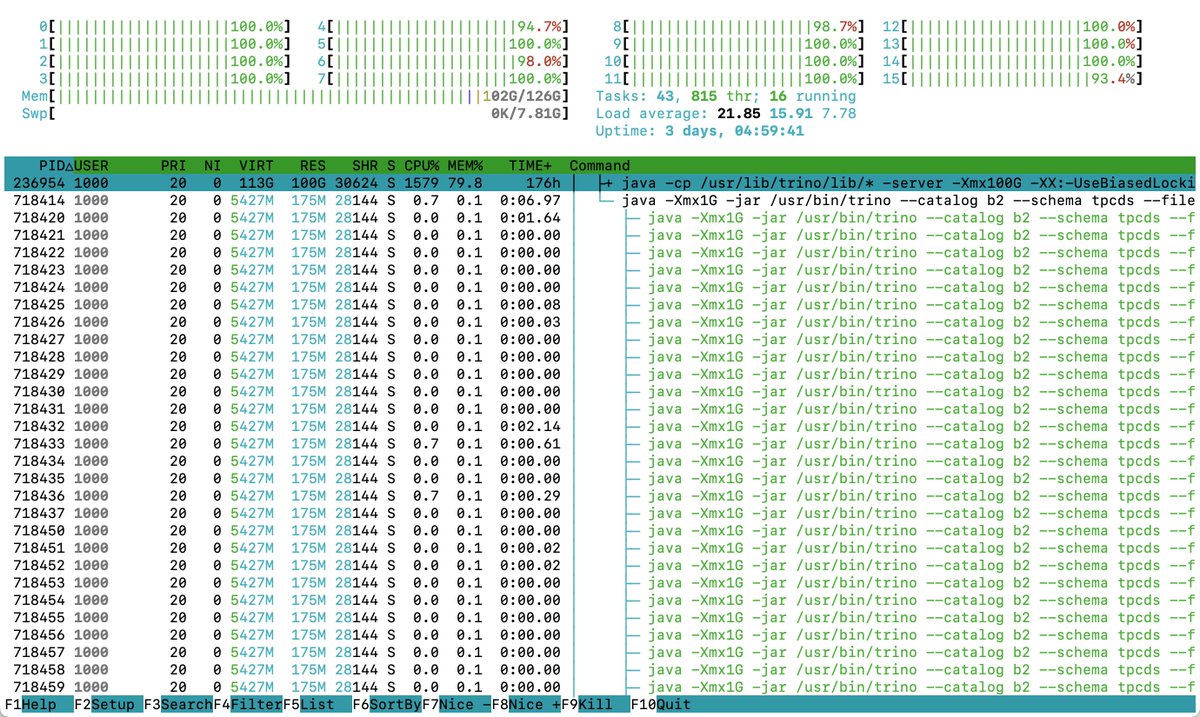Raise priority with F8Nice +

[x=530, y=704]
